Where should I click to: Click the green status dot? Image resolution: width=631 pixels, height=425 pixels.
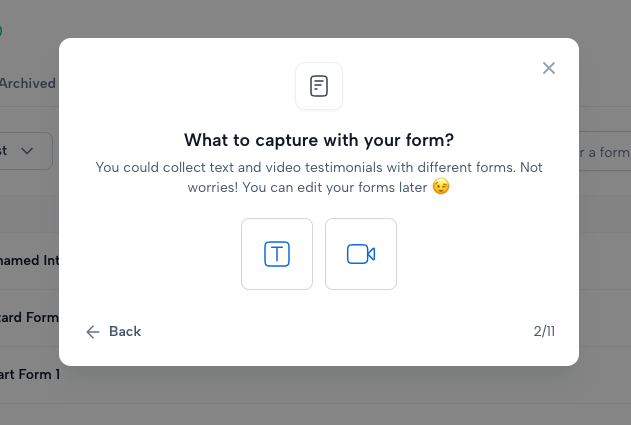(1, 31)
